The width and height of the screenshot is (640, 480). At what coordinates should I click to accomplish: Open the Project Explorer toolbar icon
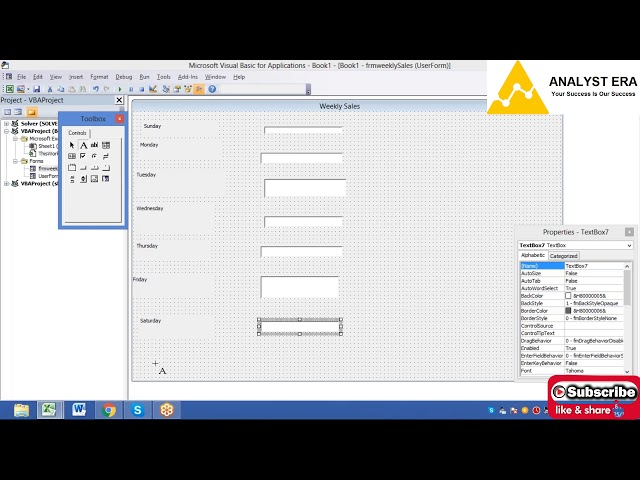click(166, 89)
